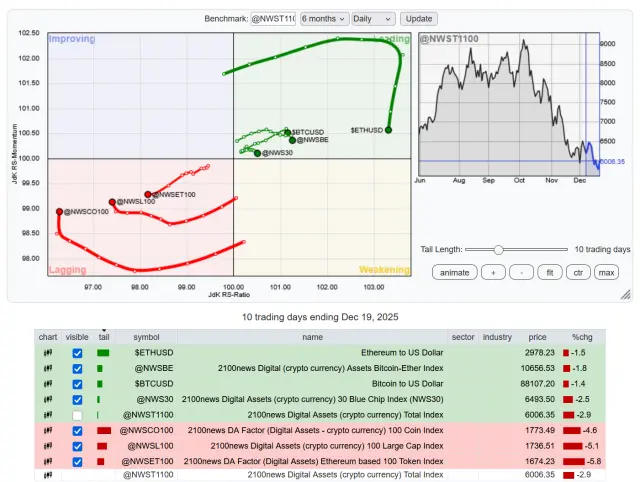
Task: Click the @NWS30 head point on graph
Action: click(257, 153)
